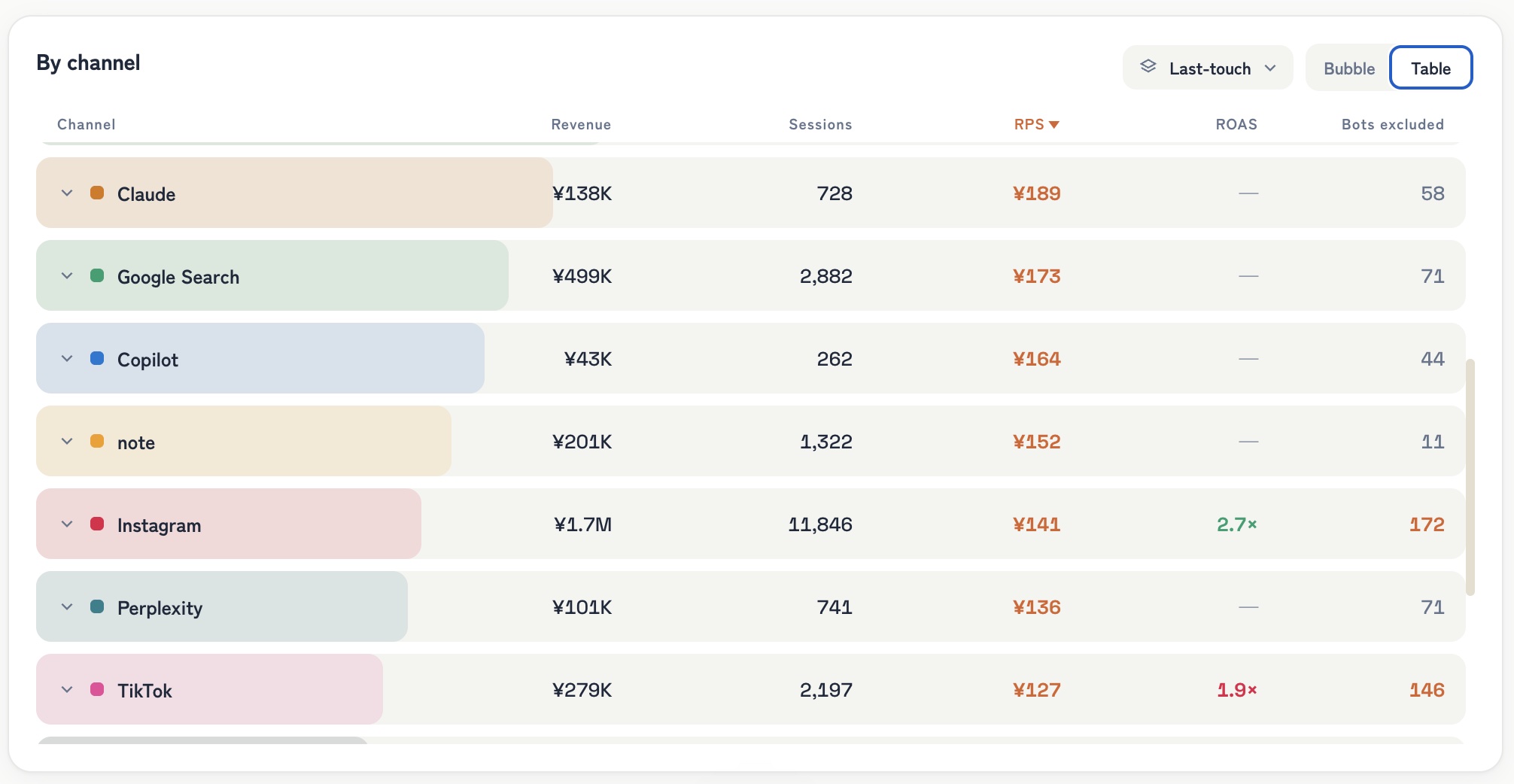This screenshot has width=1514, height=784.
Task: Switch to Table view
Action: tap(1430, 68)
